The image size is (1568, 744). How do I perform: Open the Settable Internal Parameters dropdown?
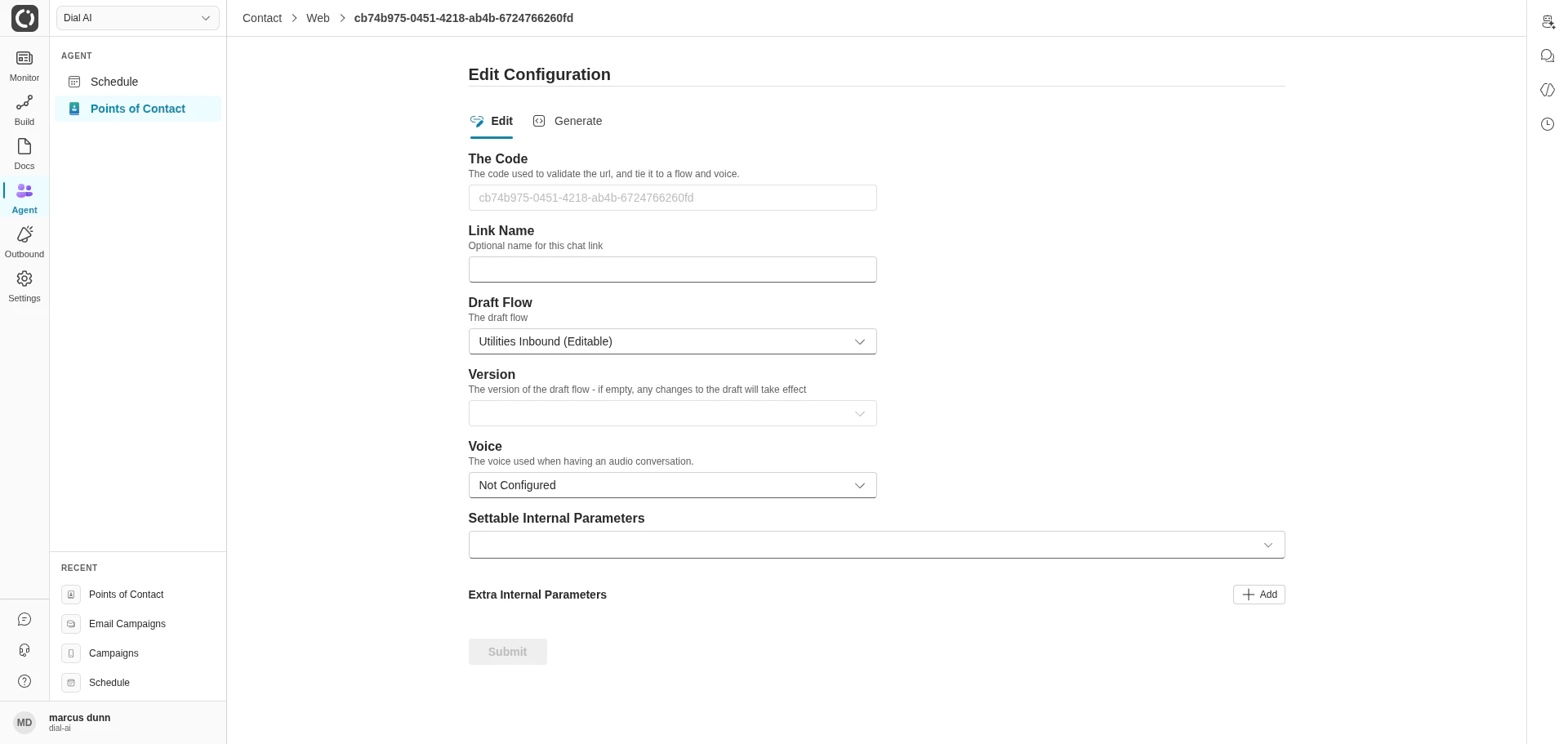point(876,545)
